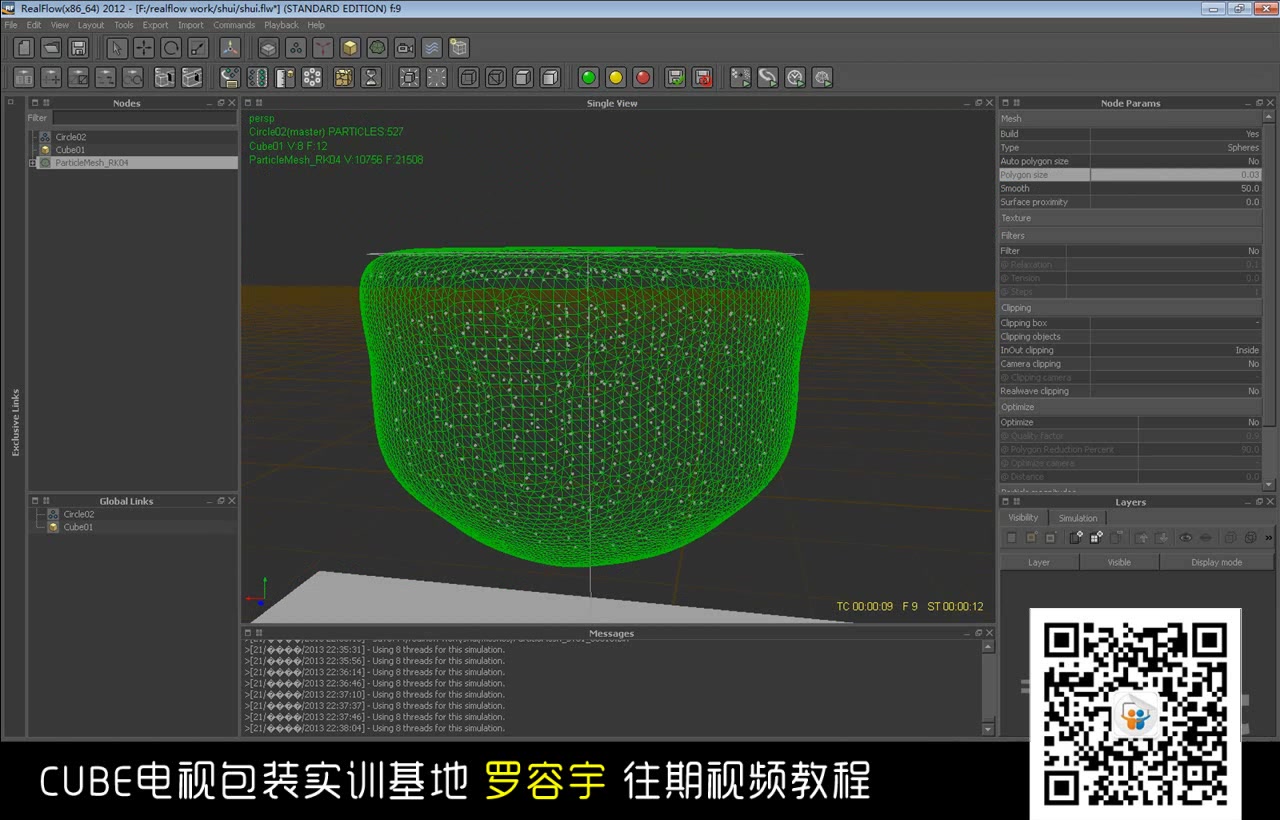Click the clock play icon in toolbar
Viewport: 1280px width, 820px height.
pos(795,78)
